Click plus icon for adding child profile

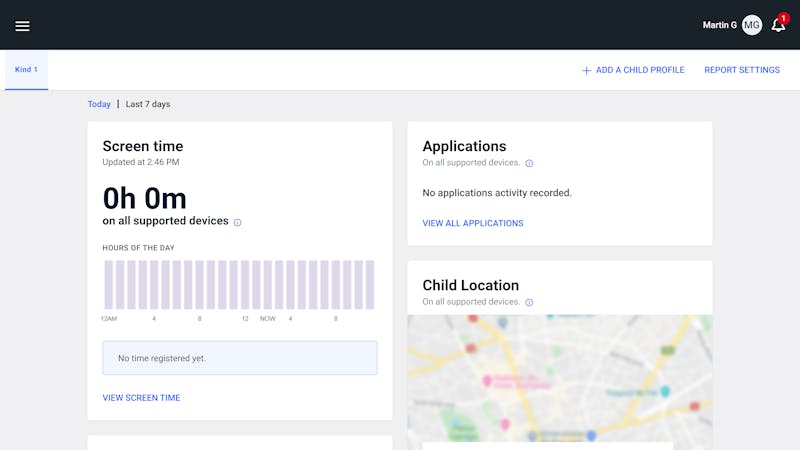[x=586, y=71]
